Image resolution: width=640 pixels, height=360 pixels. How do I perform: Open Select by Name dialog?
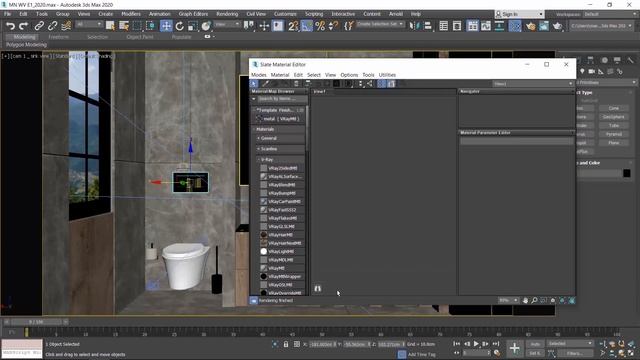click(124, 26)
